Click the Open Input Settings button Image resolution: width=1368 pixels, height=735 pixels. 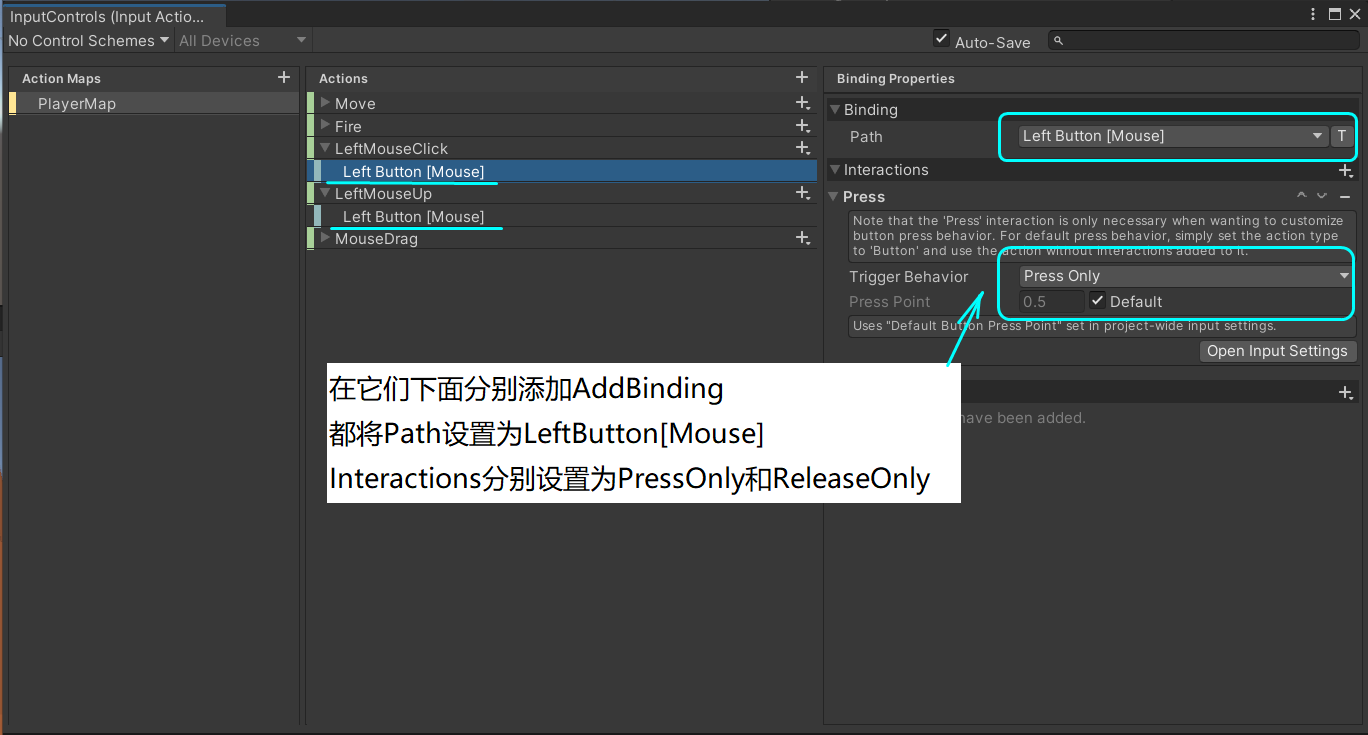1277,351
